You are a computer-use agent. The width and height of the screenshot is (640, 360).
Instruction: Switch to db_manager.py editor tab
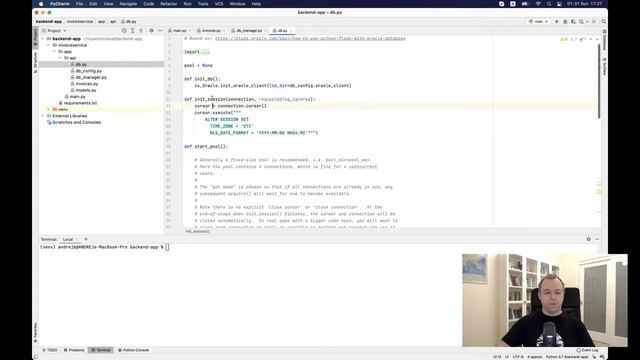coord(249,31)
